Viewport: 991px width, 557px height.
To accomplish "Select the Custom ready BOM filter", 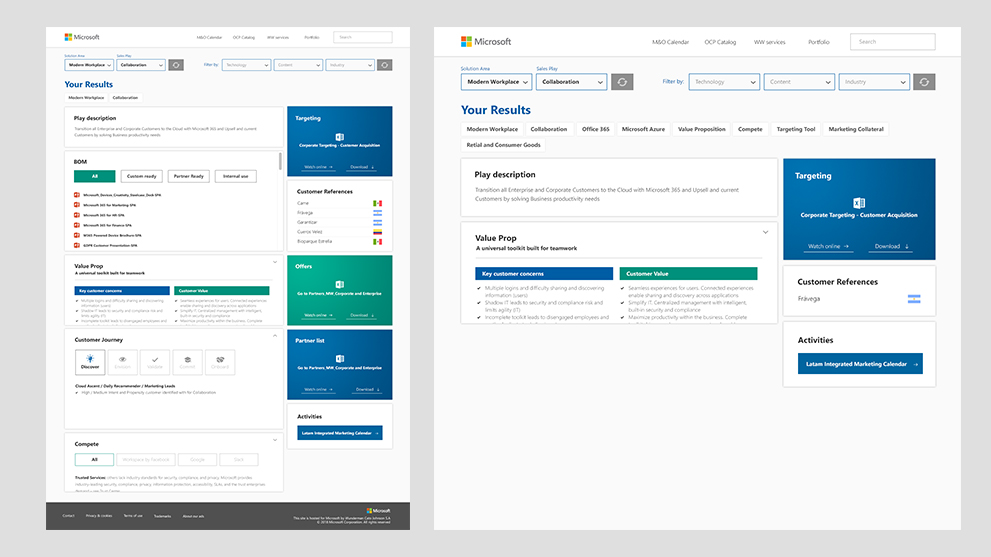I will coord(142,176).
